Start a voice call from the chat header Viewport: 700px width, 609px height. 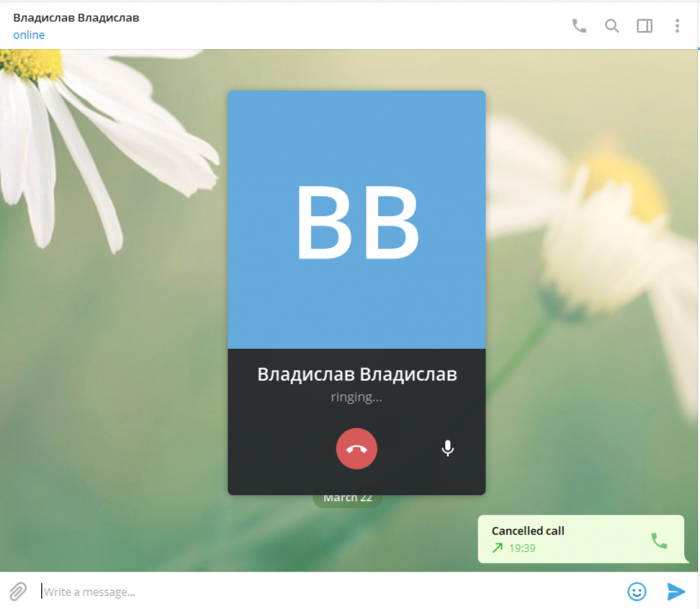click(x=579, y=26)
